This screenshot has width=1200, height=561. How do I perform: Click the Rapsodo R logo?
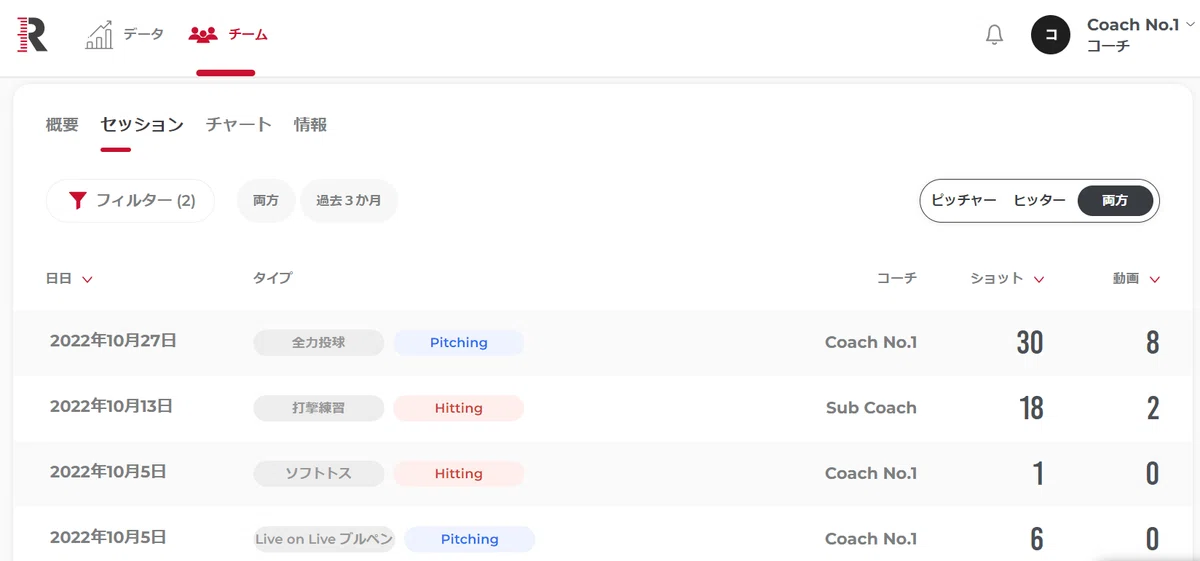point(32,34)
